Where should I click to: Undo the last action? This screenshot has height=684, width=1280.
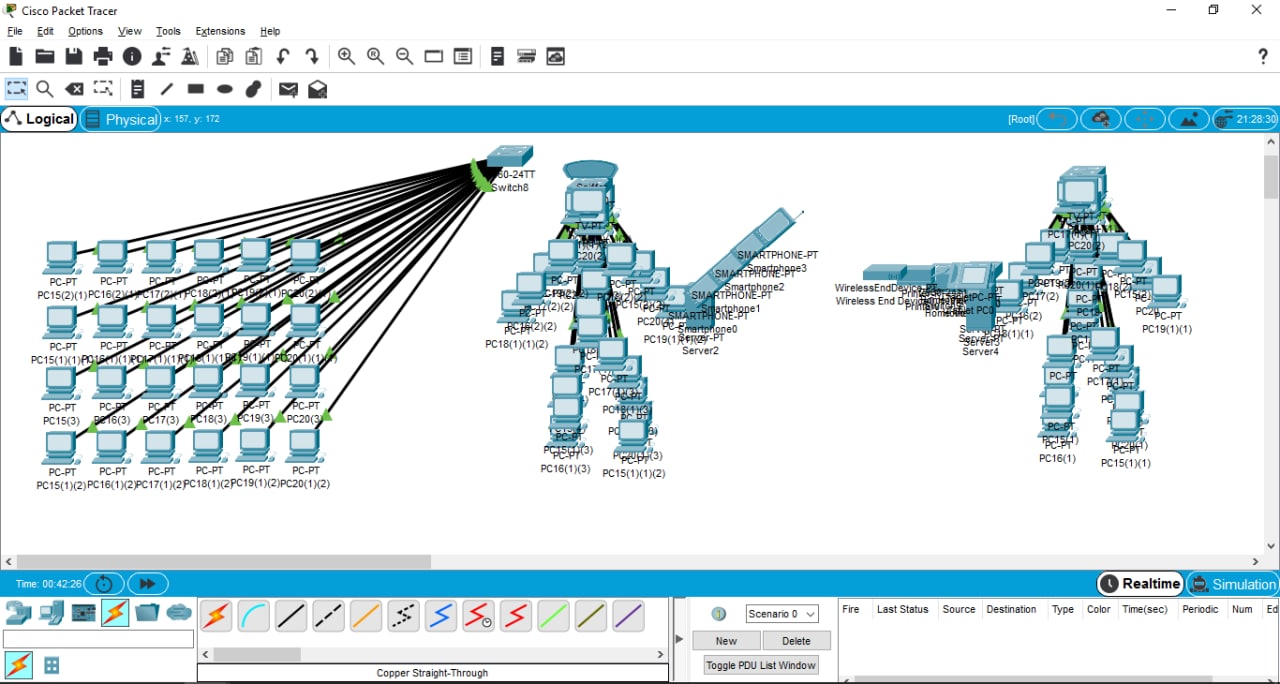click(283, 57)
